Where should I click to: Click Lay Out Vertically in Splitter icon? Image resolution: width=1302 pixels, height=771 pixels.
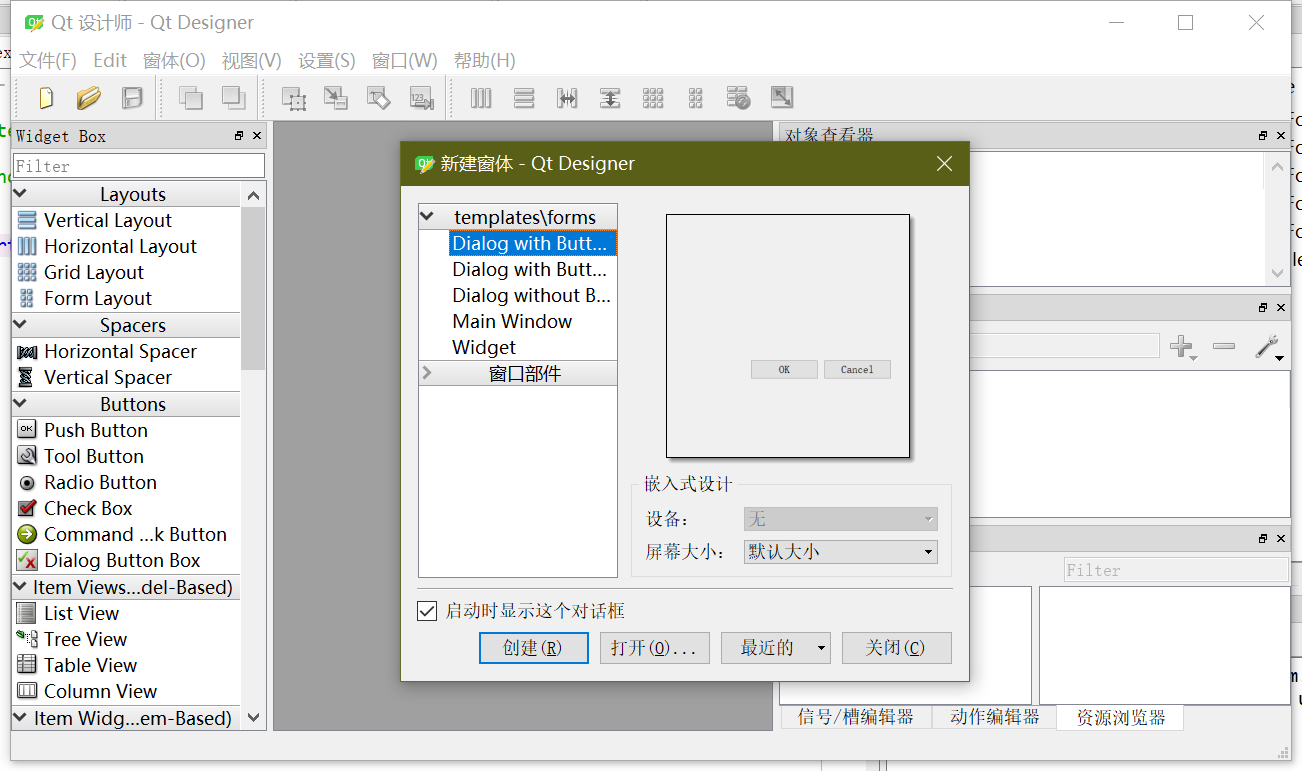[x=610, y=97]
